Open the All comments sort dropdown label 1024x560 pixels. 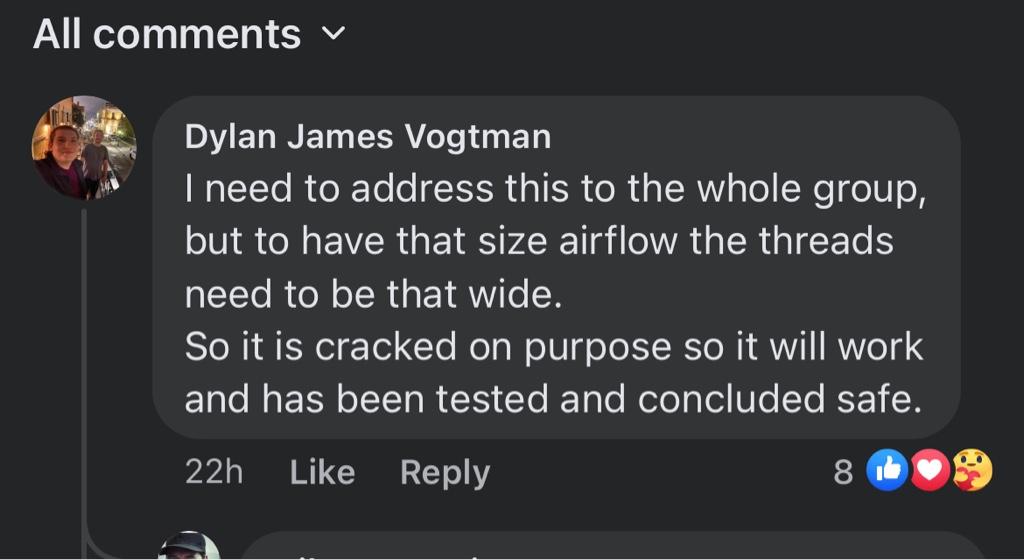coord(166,35)
